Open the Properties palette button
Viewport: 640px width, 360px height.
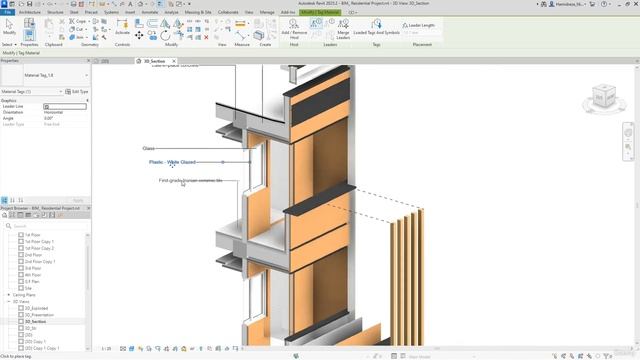29,35
